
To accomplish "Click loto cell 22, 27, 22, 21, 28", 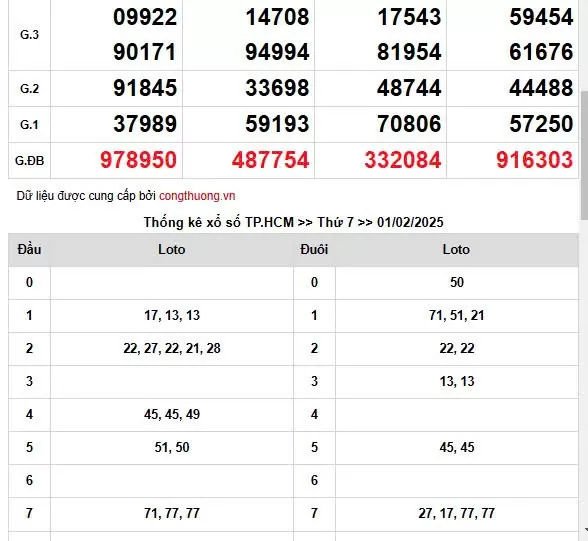I will coord(172,349).
